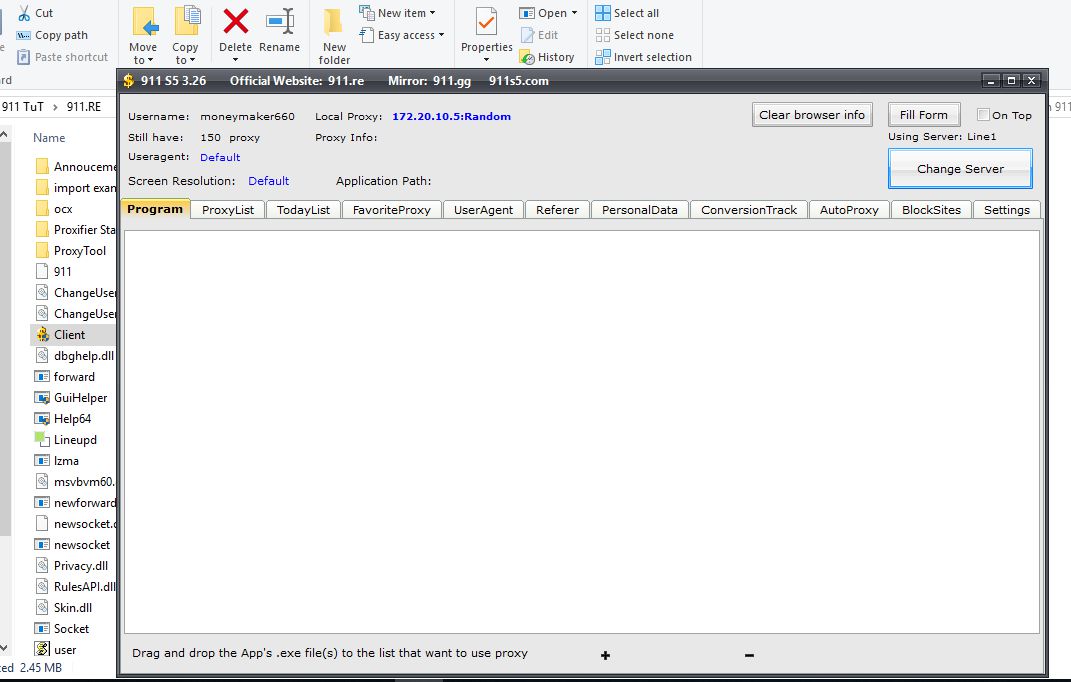Click the plus icon to add an app
The height and width of the screenshot is (682, 1071).
click(605, 655)
